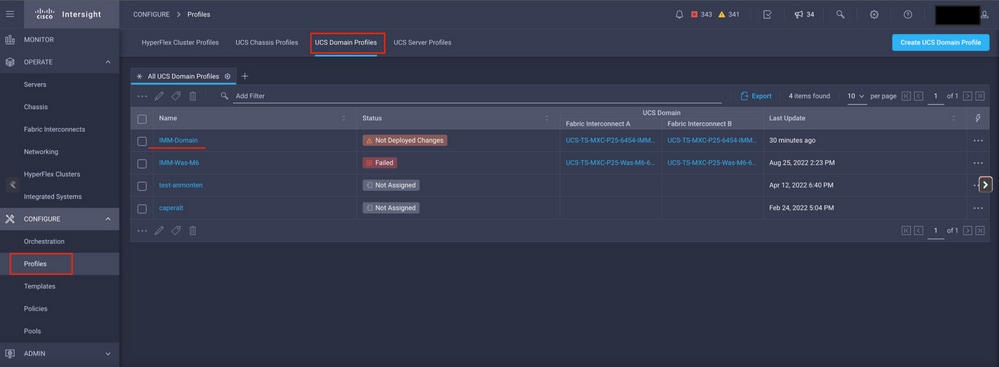The height and width of the screenshot is (367, 999).
Task: Click the bottom edit pencil icon
Action: tap(159, 230)
